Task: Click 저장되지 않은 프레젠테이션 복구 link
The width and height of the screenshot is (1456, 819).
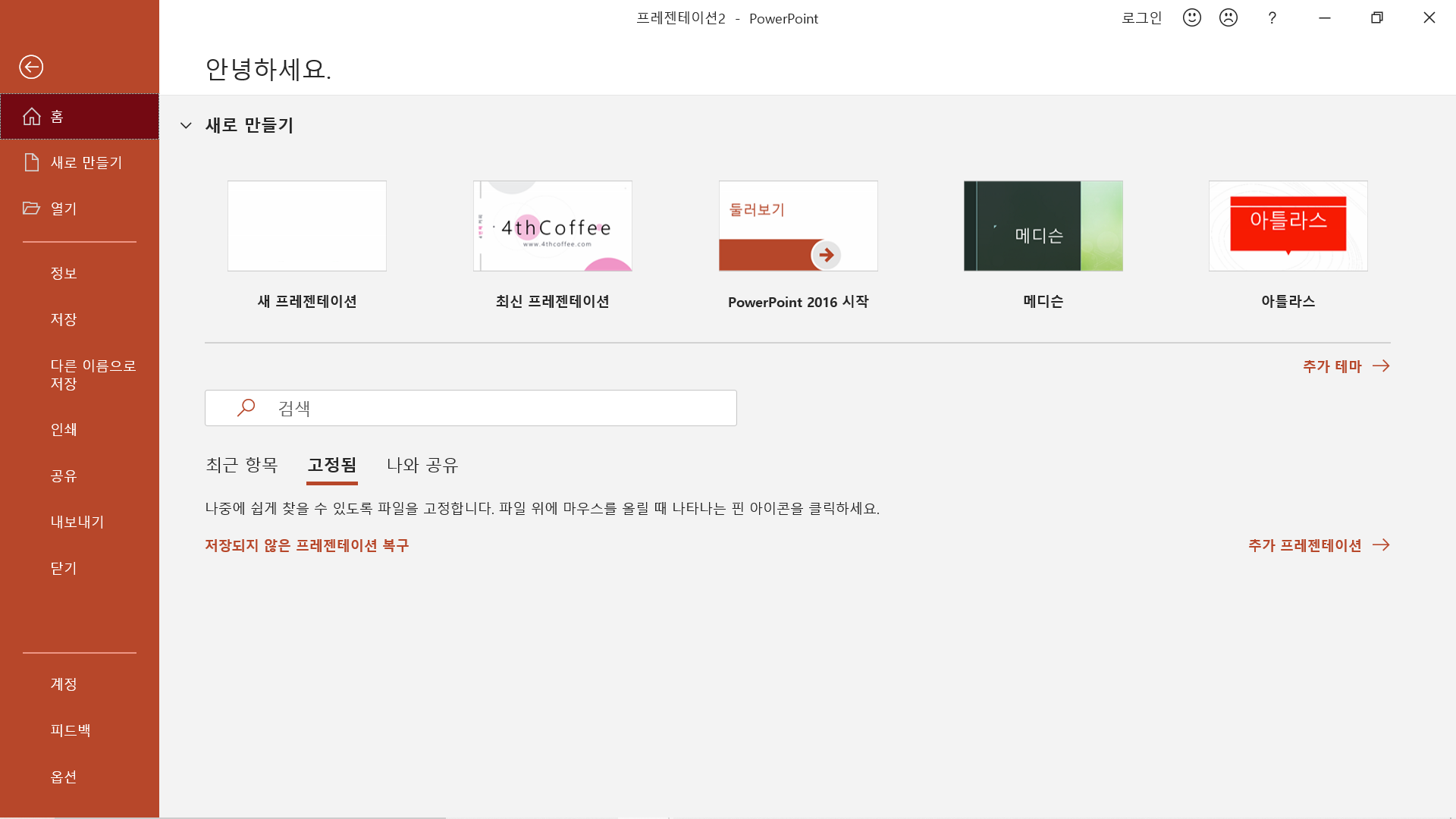Action: (x=306, y=545)
